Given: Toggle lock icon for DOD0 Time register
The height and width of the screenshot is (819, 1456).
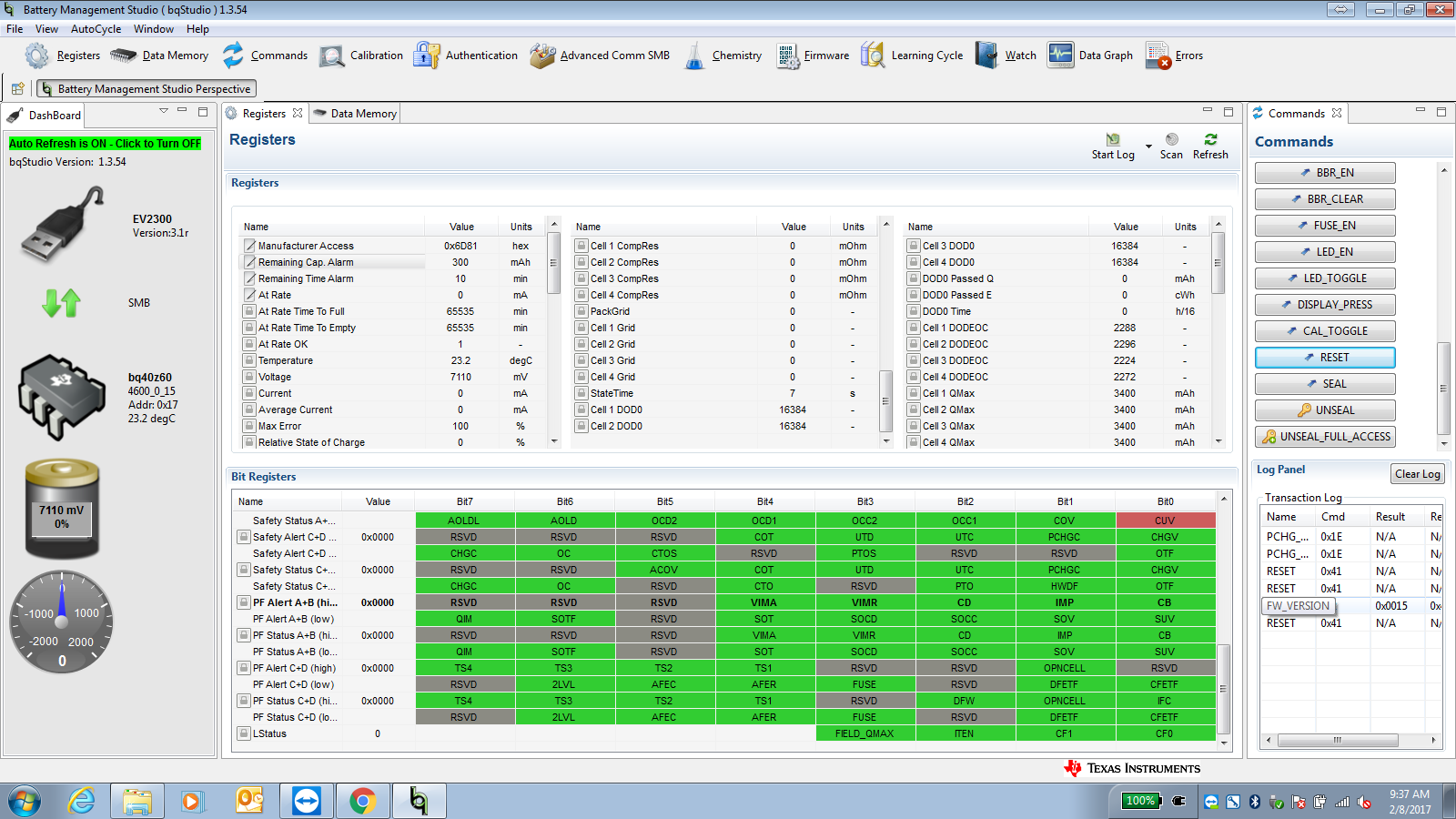Looking at the screenshot, I should point(914,311).
